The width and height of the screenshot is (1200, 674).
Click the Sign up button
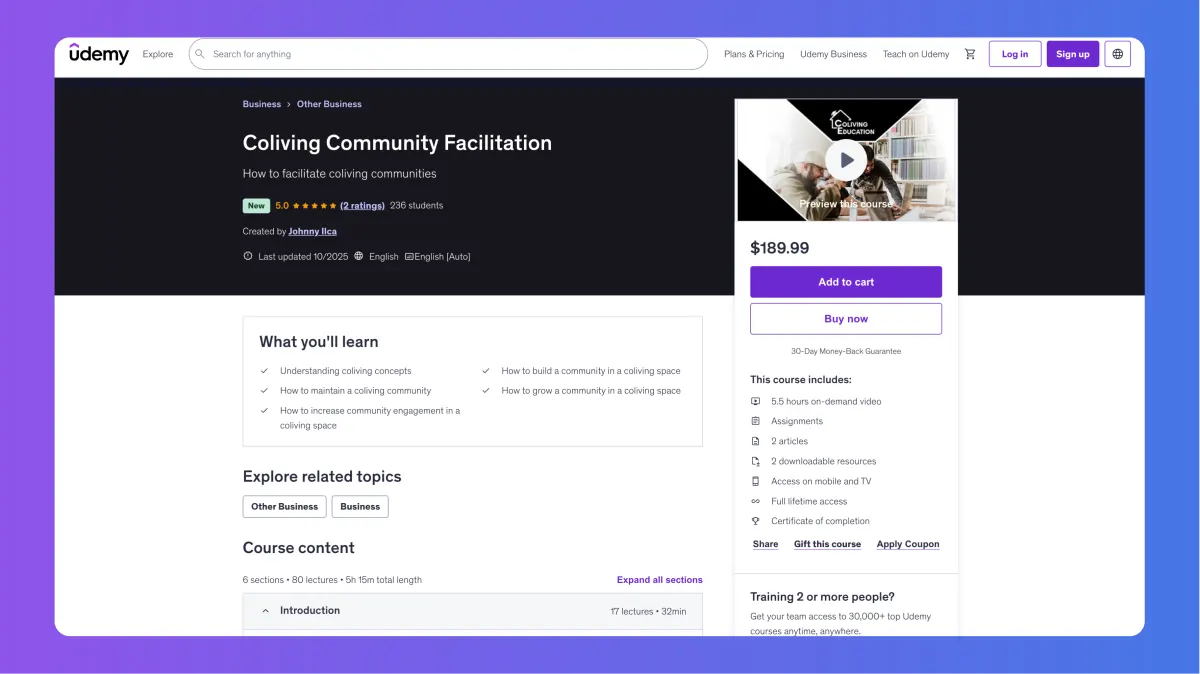click(x=1073, y=54)
